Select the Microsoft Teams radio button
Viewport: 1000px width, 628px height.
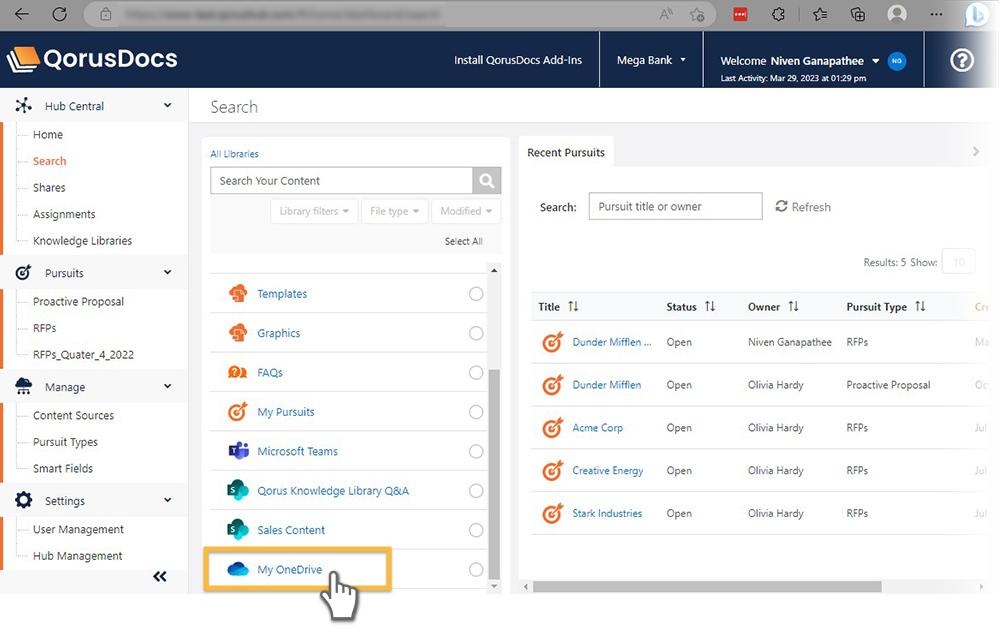coord(476,451)
